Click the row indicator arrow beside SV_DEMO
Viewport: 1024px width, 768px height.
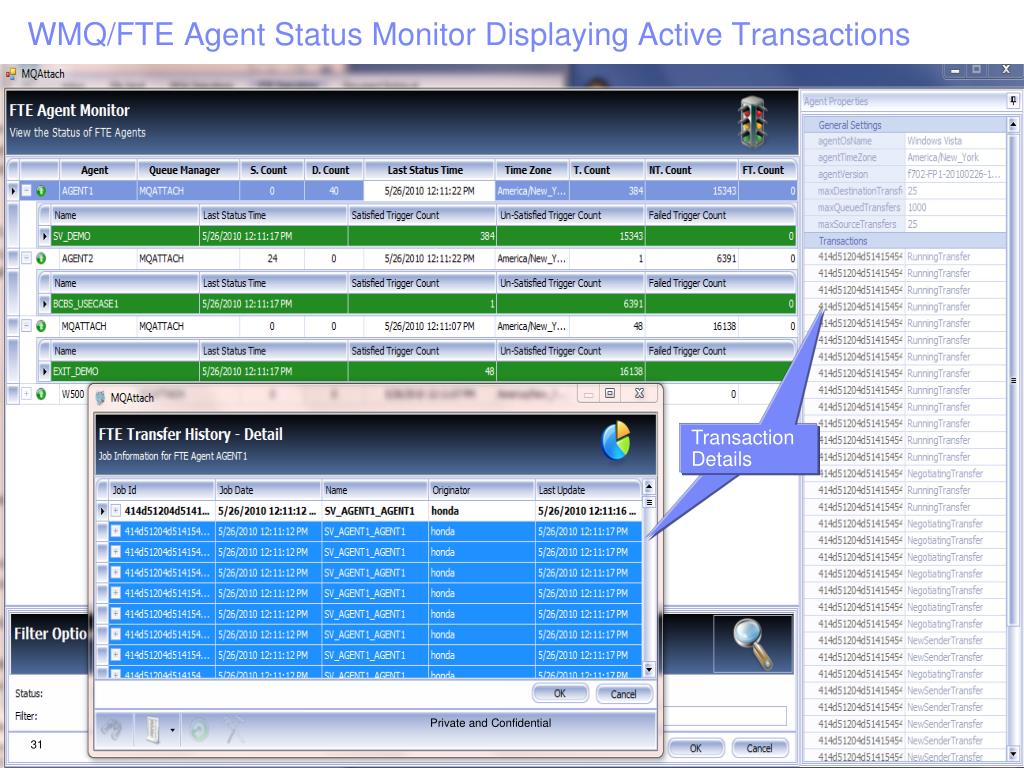44,236
